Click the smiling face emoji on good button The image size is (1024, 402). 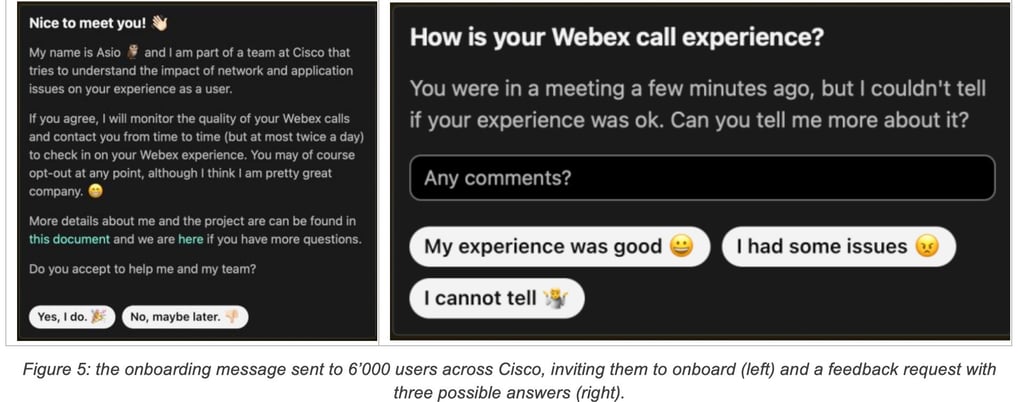click(681, 247)
